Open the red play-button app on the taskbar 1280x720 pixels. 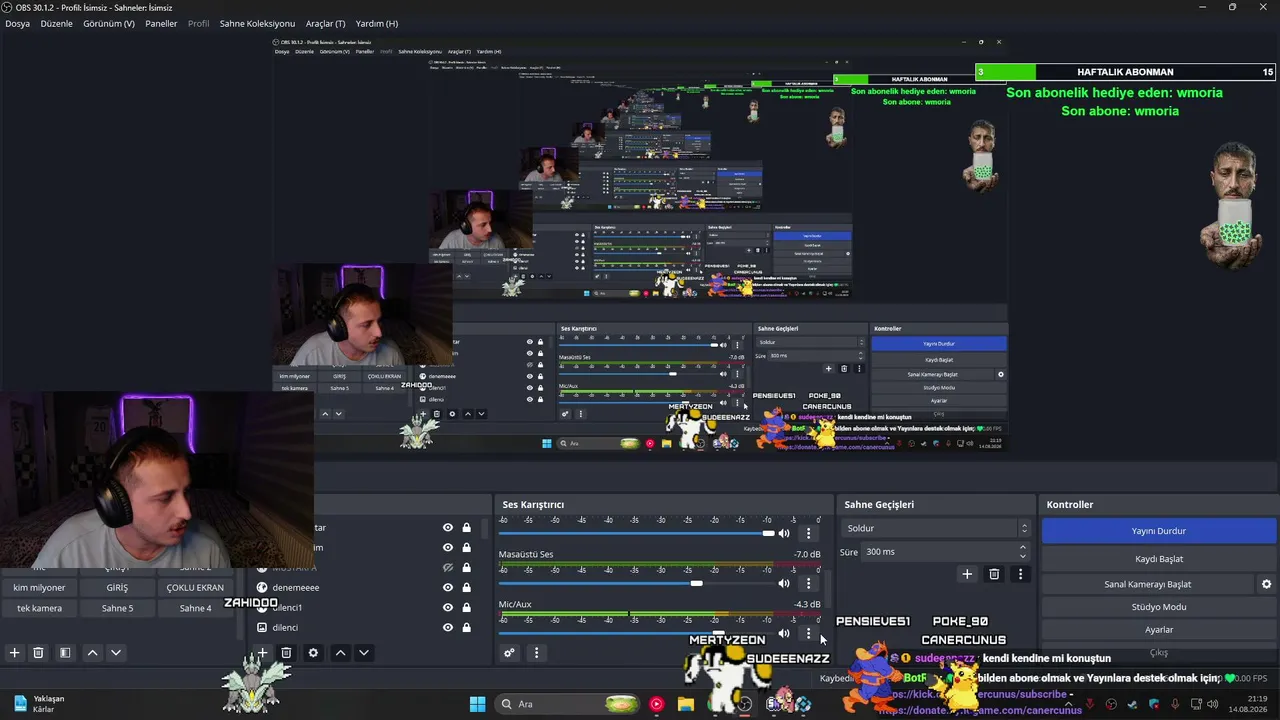(656, 704)
